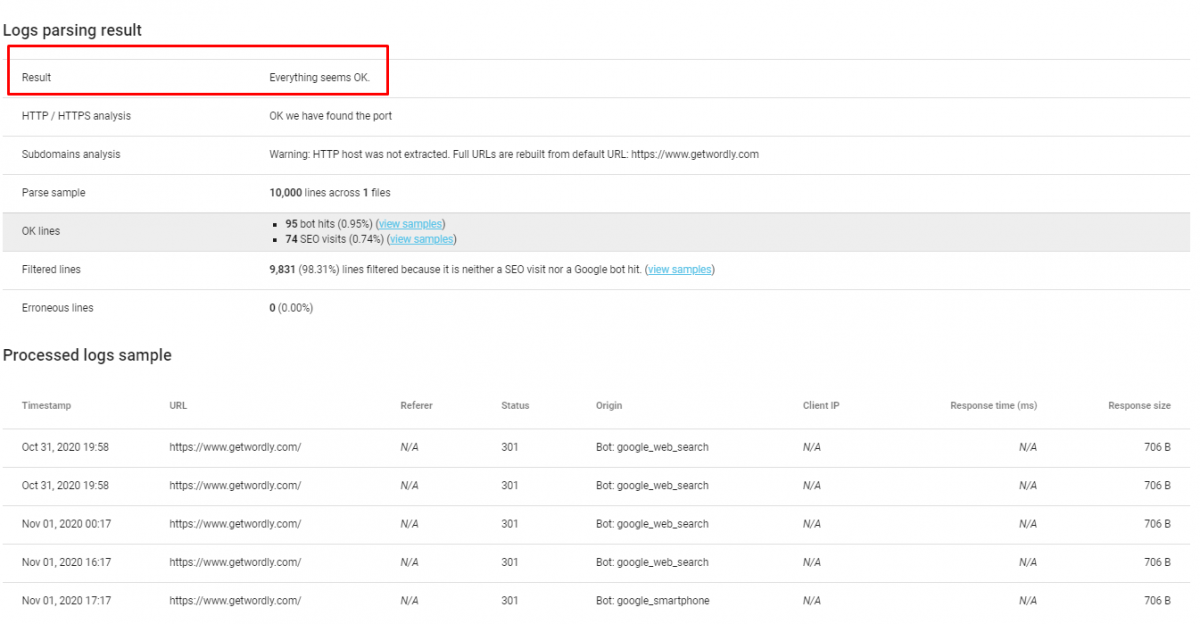Click the Status column header
This screenshot has width=1200, height=624.
pyautogui.click(x=515, y=406)
